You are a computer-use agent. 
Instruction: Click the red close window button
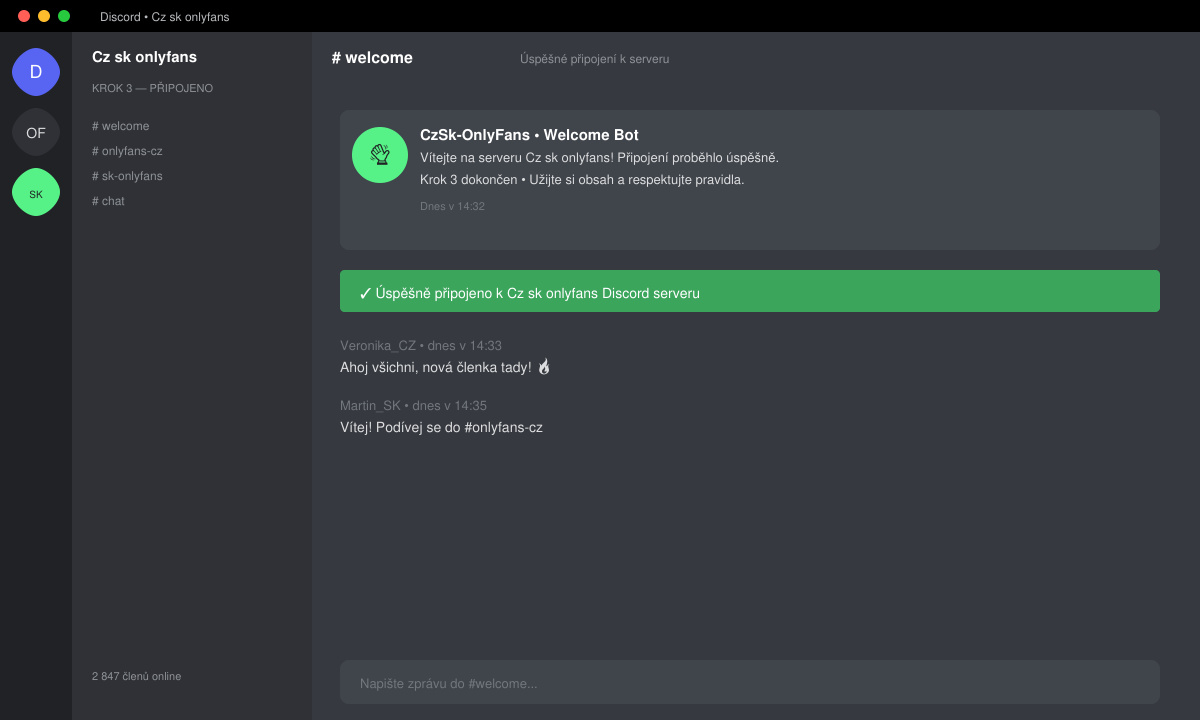coord(24,16)
